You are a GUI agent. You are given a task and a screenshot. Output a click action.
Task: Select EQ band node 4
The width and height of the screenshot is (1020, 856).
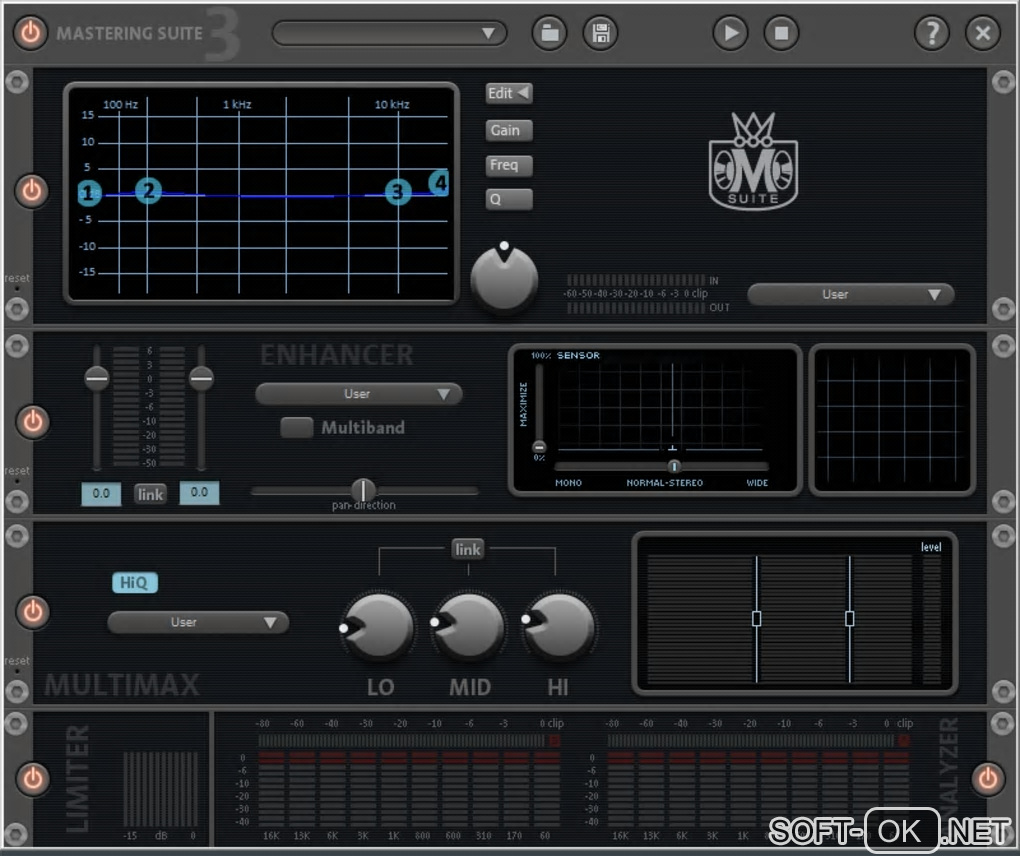point(440,183)
